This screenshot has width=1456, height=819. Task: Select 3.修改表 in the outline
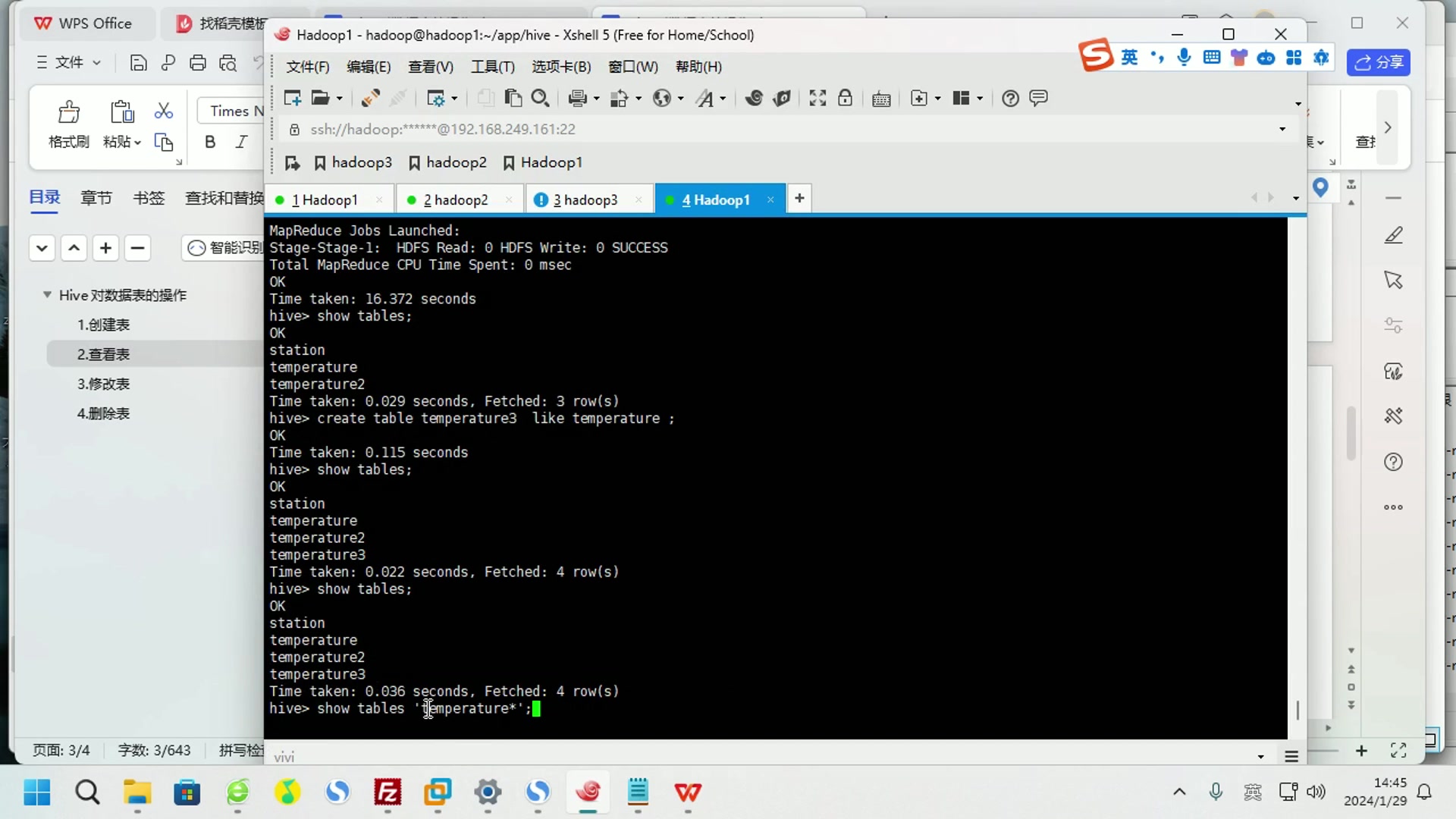[103, 384]
